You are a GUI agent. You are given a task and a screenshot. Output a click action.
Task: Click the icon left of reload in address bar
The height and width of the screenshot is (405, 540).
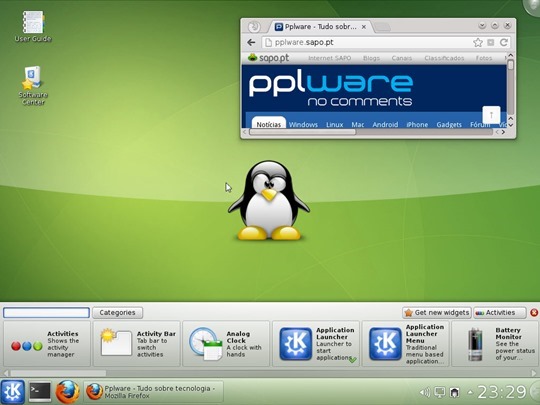pos(491,42)
